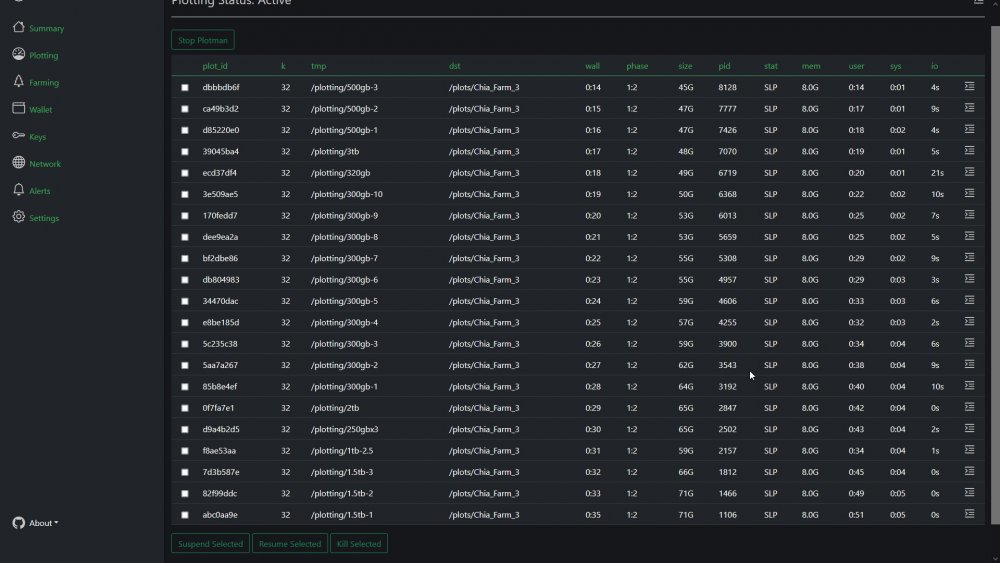Open log icon for plot 39045ba4
Viewport: 1000px width, 563px height.
969,150
